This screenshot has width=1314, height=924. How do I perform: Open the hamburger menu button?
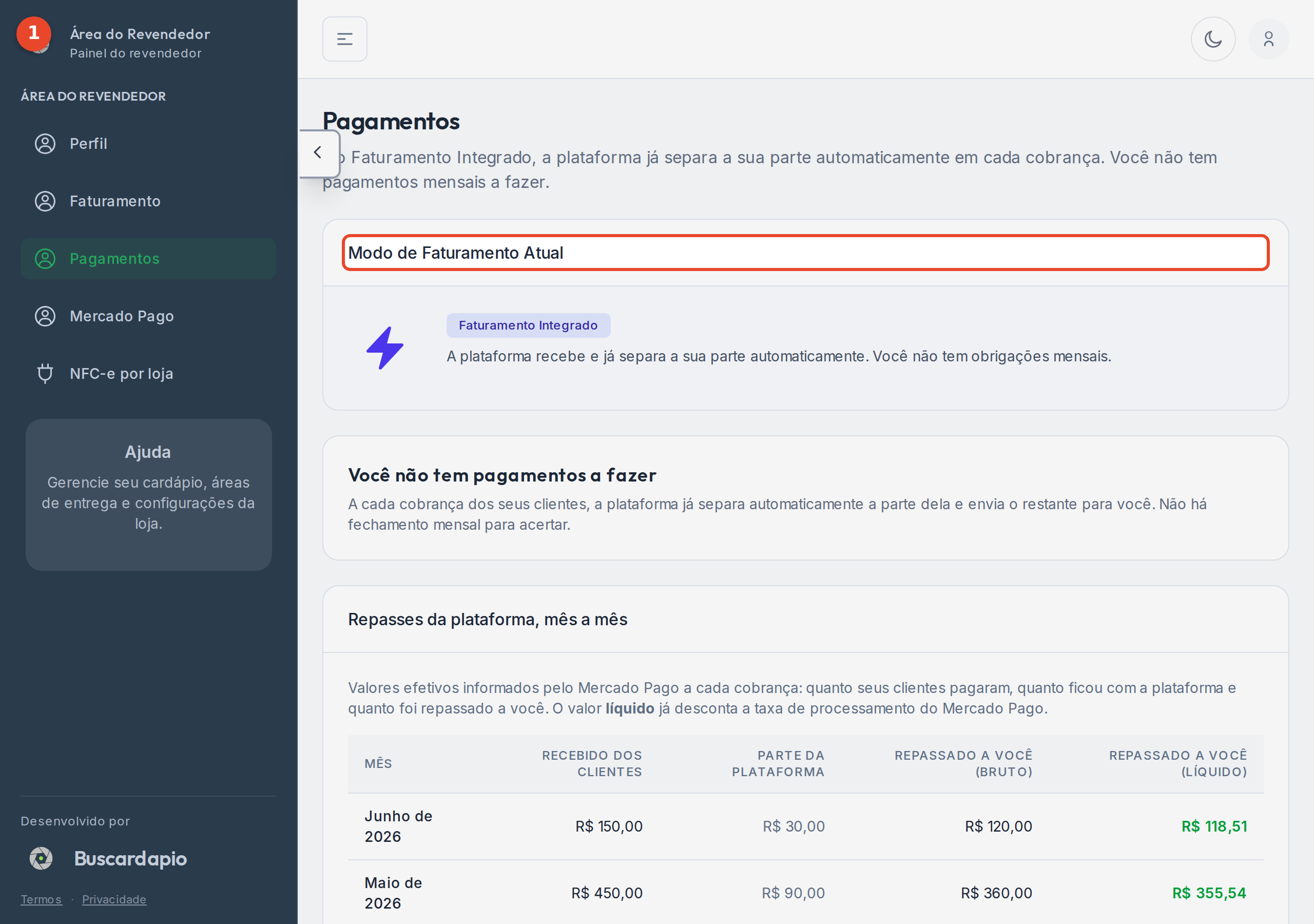coord(344,39)
